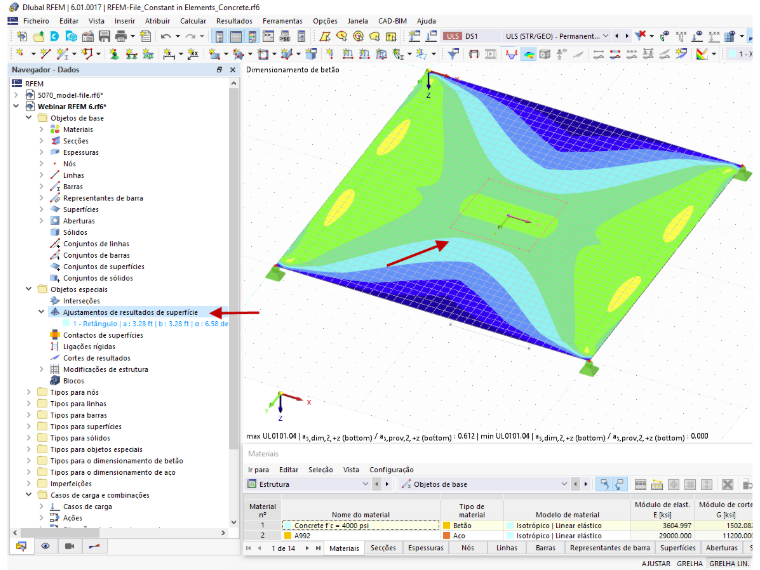Go to previous load combination arrow

(617, 36)
